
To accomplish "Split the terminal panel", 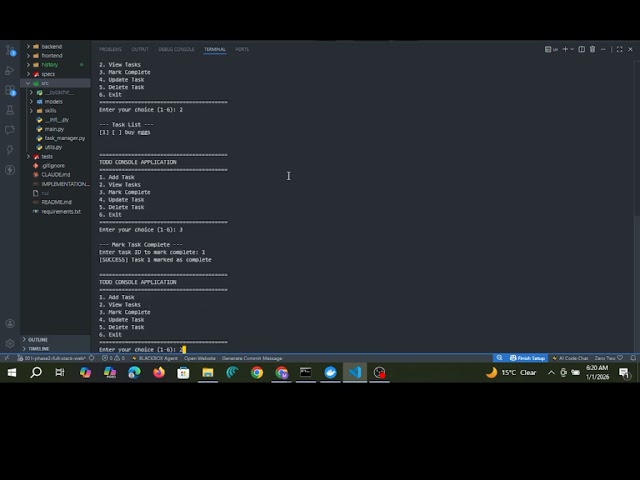I will point(582,49).
